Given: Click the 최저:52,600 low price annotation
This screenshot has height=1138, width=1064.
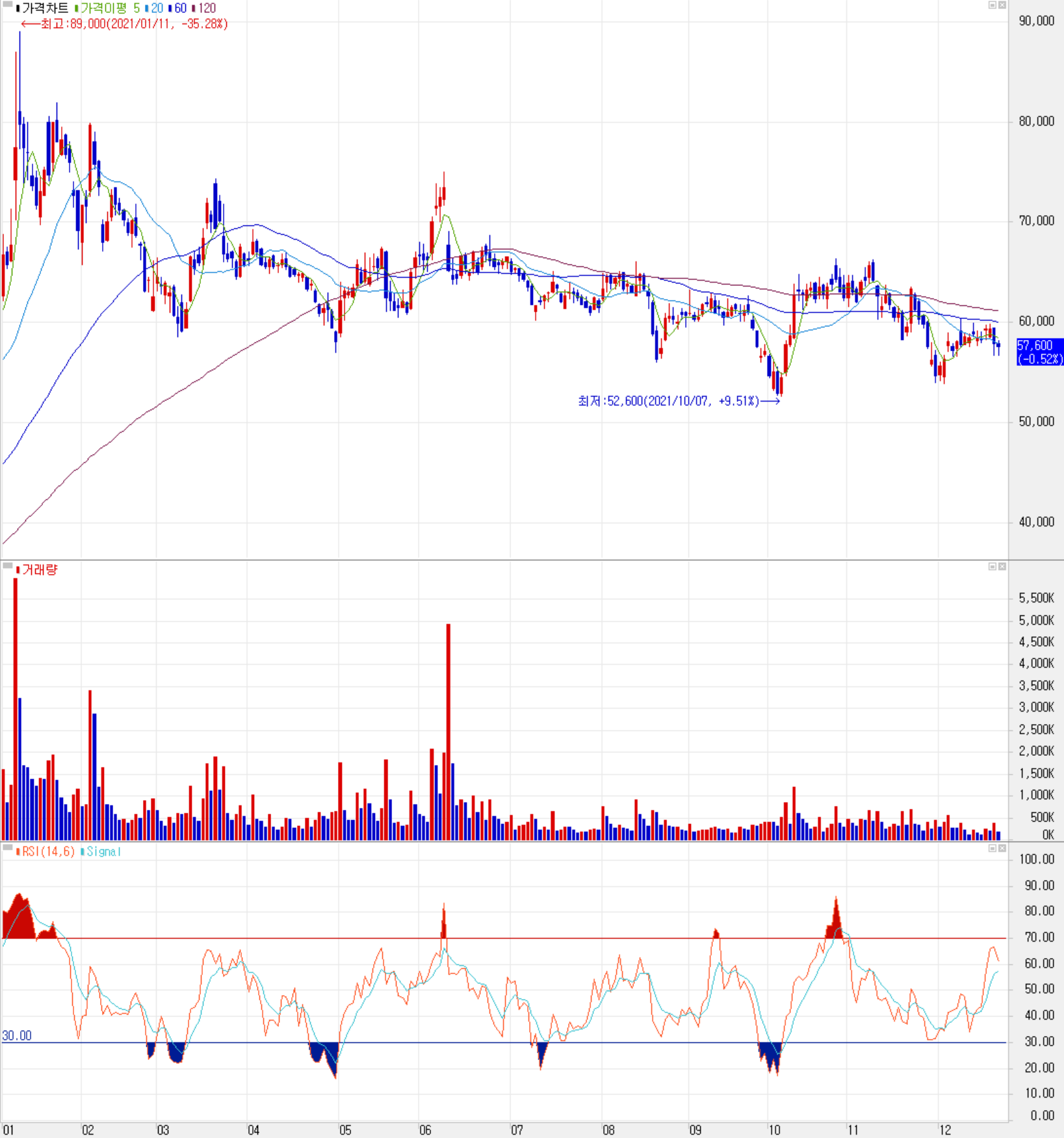Looking at the screenshot, I should (679, 401).
